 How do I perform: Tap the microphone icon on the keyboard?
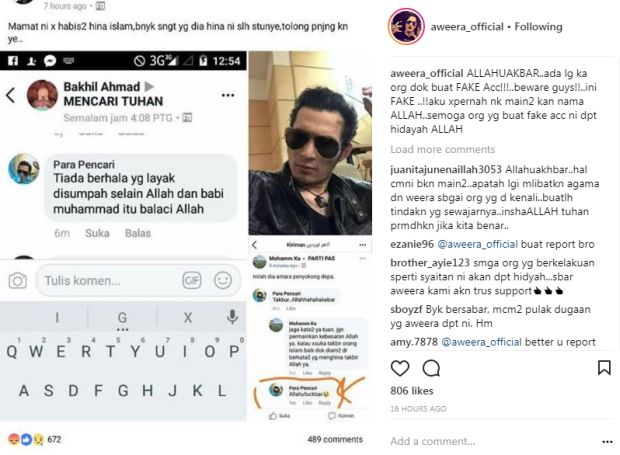[x=232, y=317]
